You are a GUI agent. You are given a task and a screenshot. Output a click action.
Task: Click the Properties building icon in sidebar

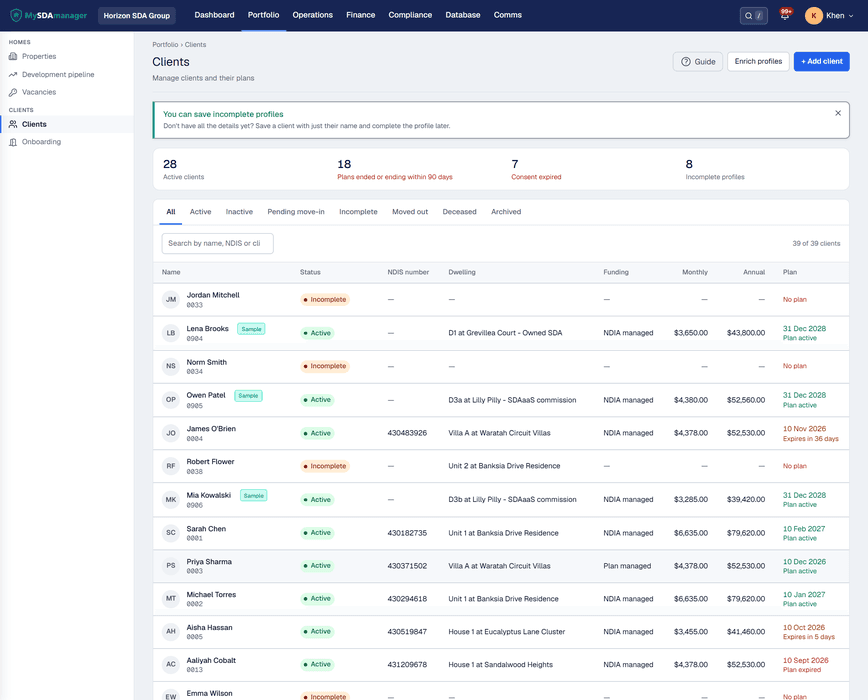click(13, 56)
